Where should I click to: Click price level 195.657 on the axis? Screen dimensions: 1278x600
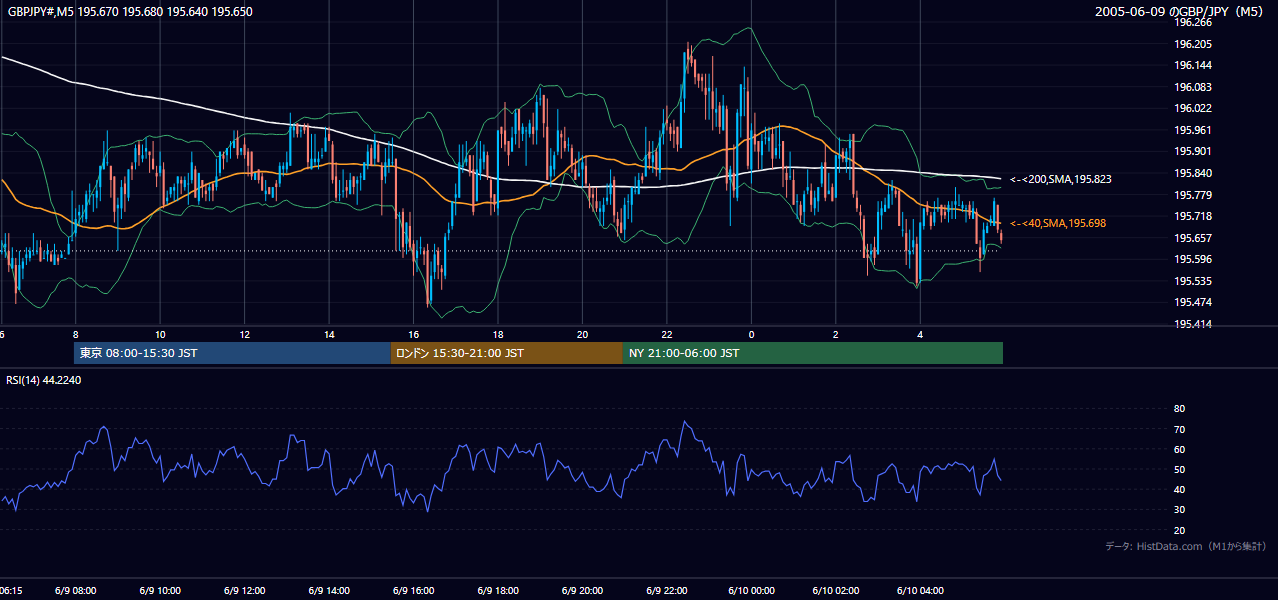click(x=1193, y=238)
